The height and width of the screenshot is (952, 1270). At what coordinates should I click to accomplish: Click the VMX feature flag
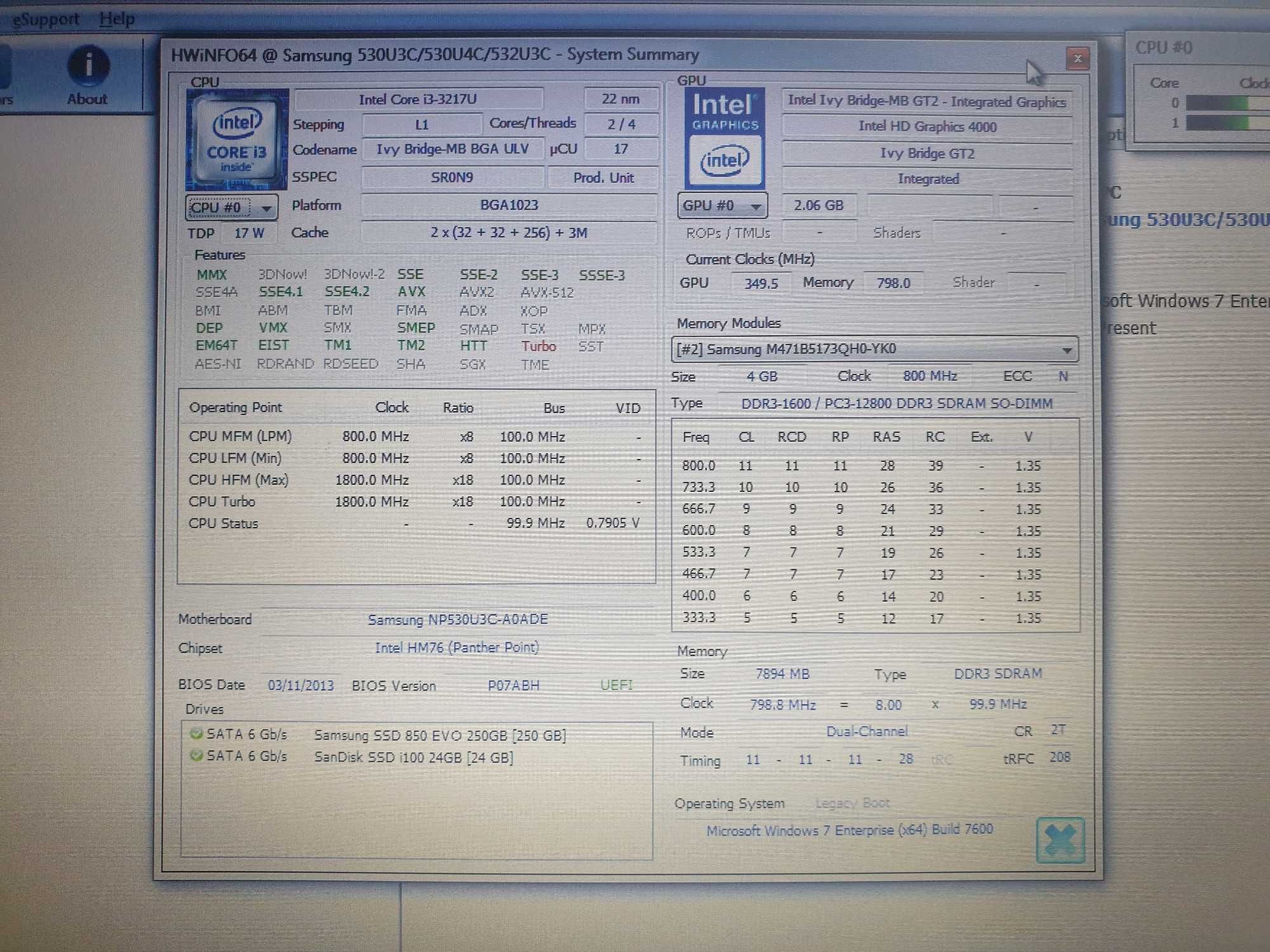(x=273, y=328)
